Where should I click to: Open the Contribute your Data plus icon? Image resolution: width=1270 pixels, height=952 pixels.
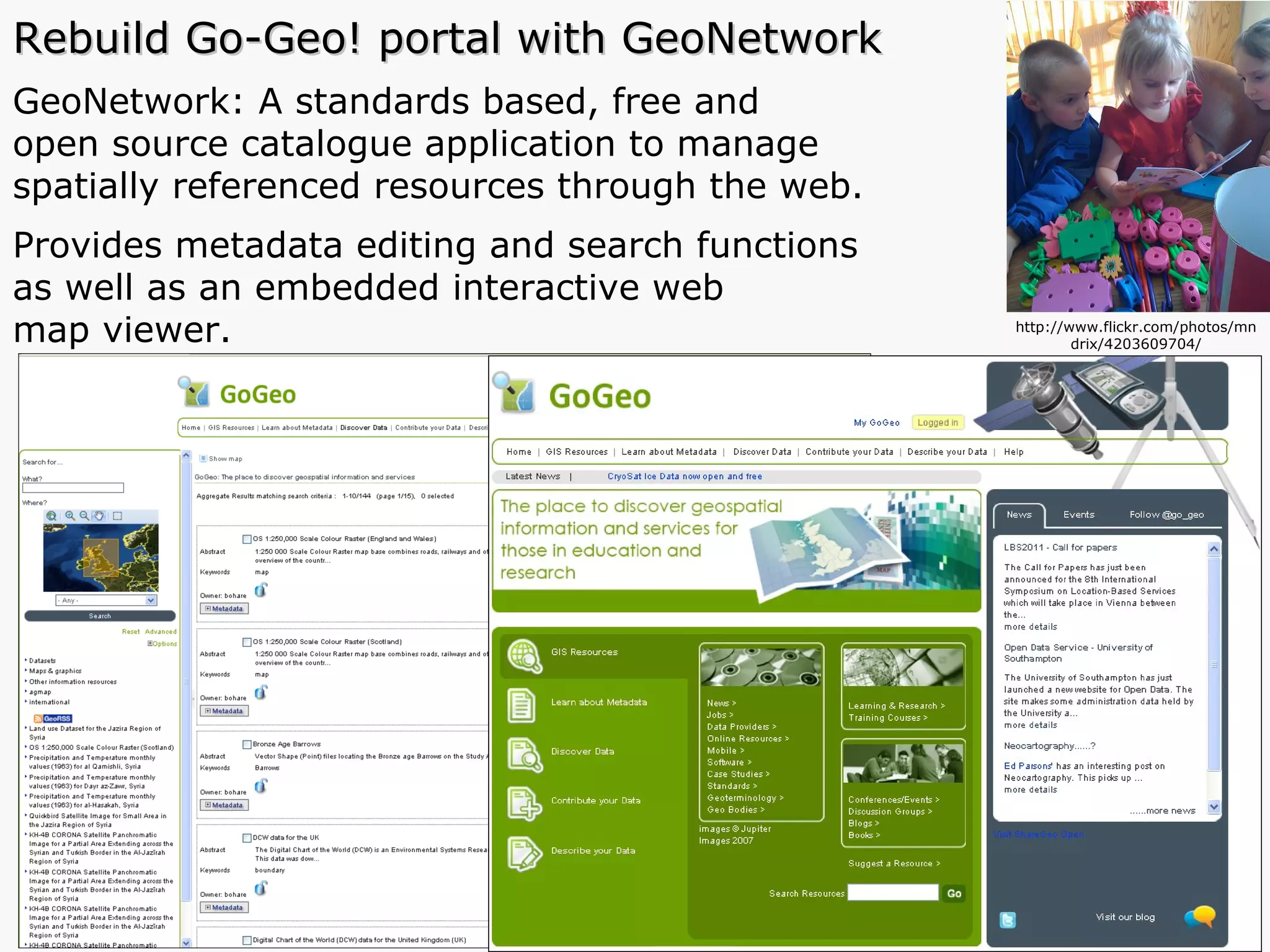[525, 804]
